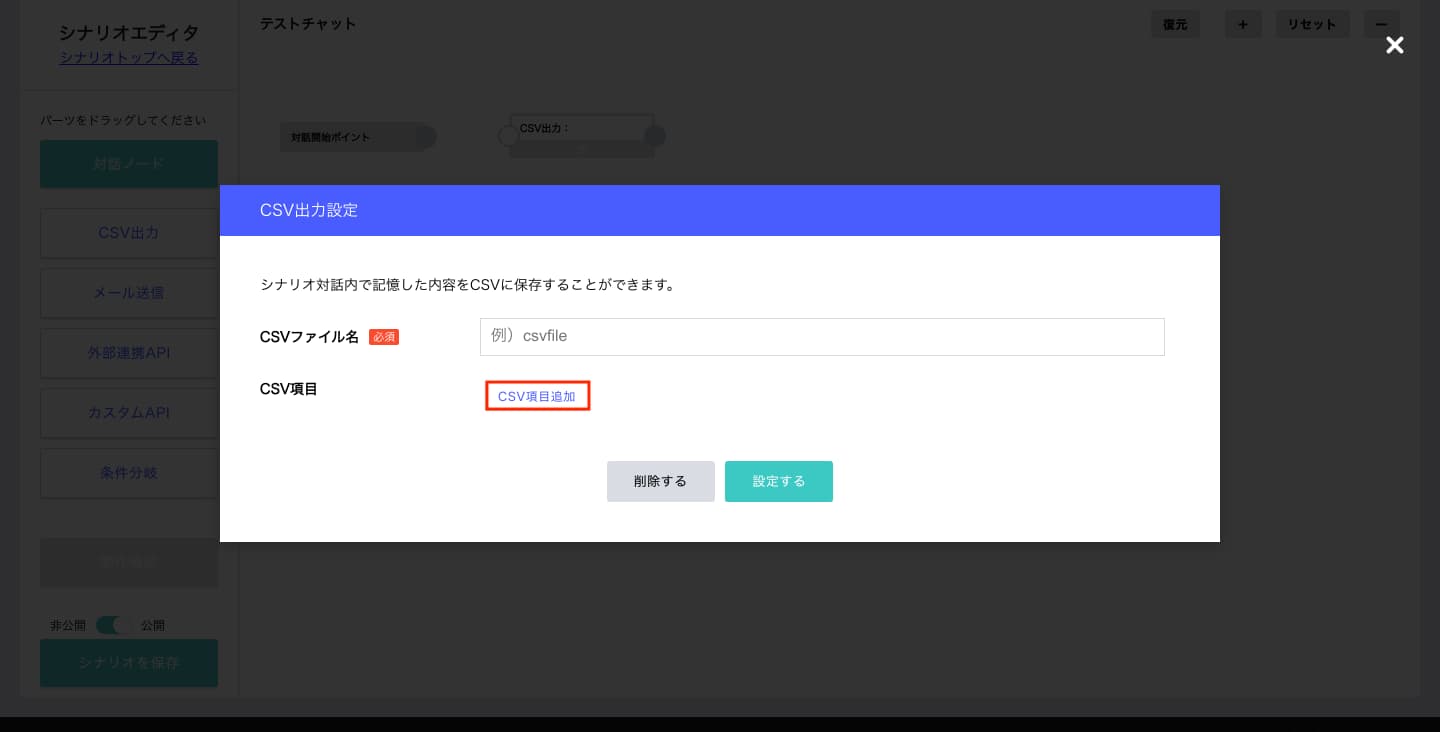Screen dimensions: 1440x732
Task: Click the シナリオを保存 button
Action: 128,663
